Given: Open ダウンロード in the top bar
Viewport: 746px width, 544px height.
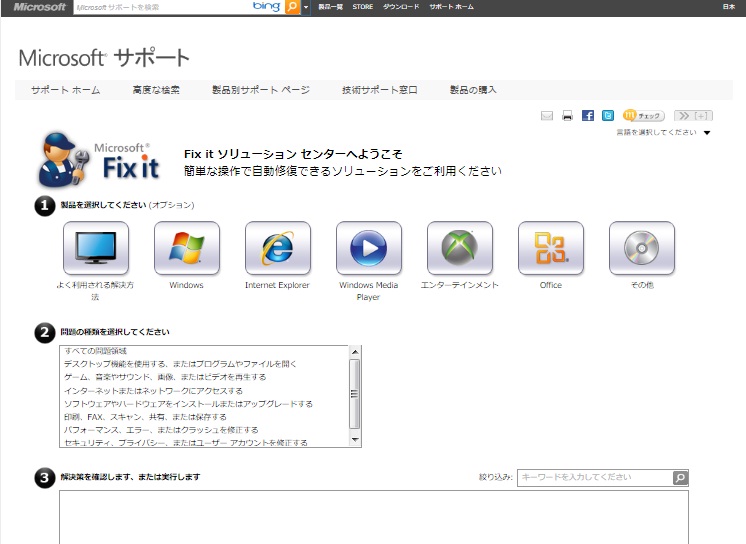Looking at the screenshot, I should 401,7.
